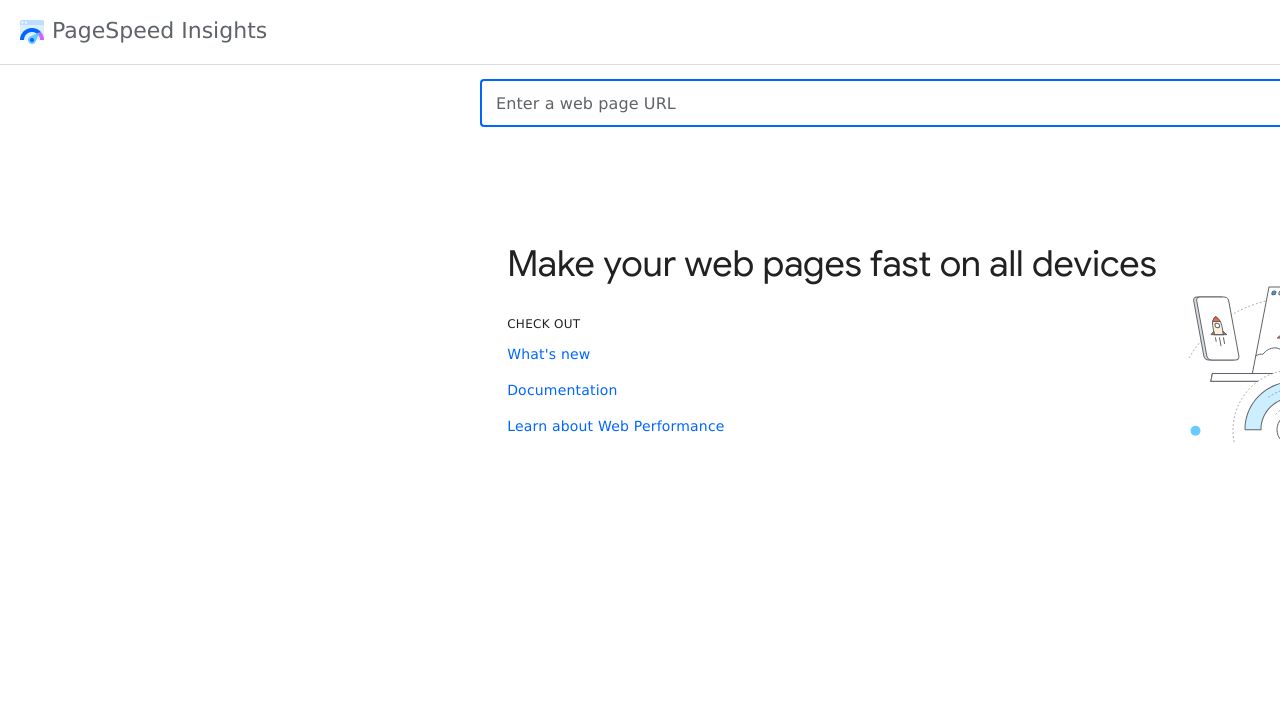
Task: Click the word 'devices' in the headline
Action: click(1093, 264)
